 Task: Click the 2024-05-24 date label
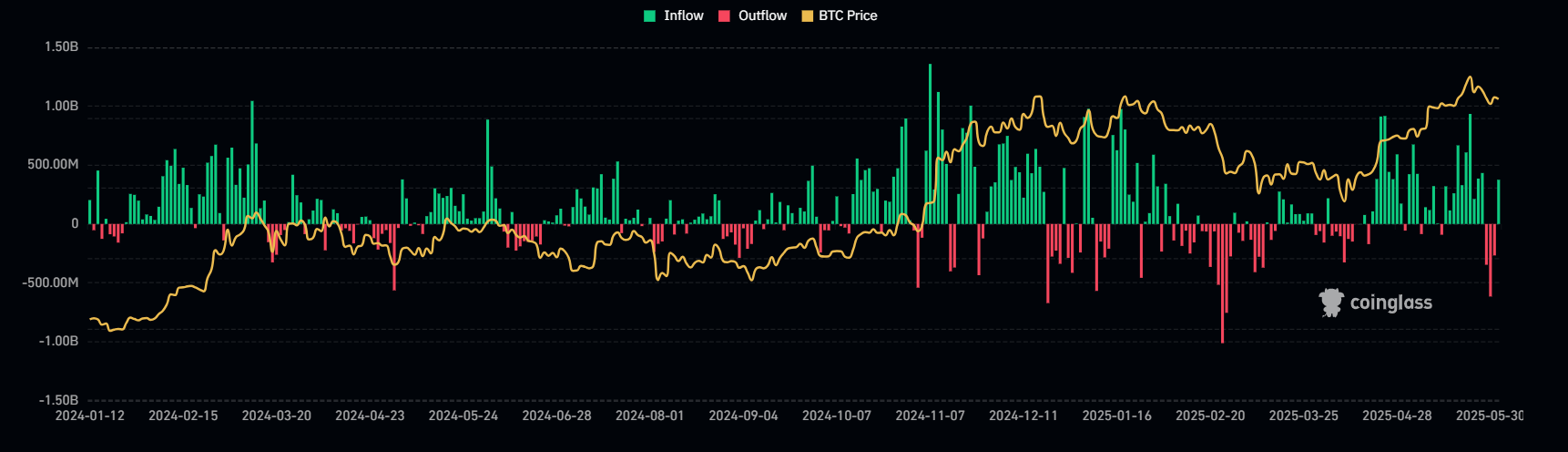click(463, 416)
